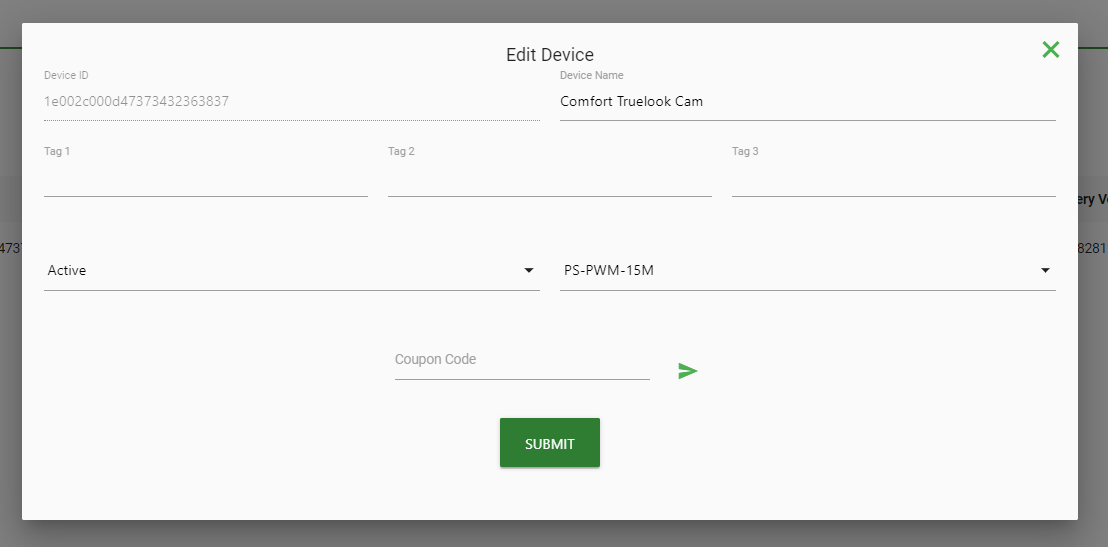The width and height of the screenshot is (1108, 547).
Task: Open the PS-PWM-15M model selector
Action: (808, 271)
